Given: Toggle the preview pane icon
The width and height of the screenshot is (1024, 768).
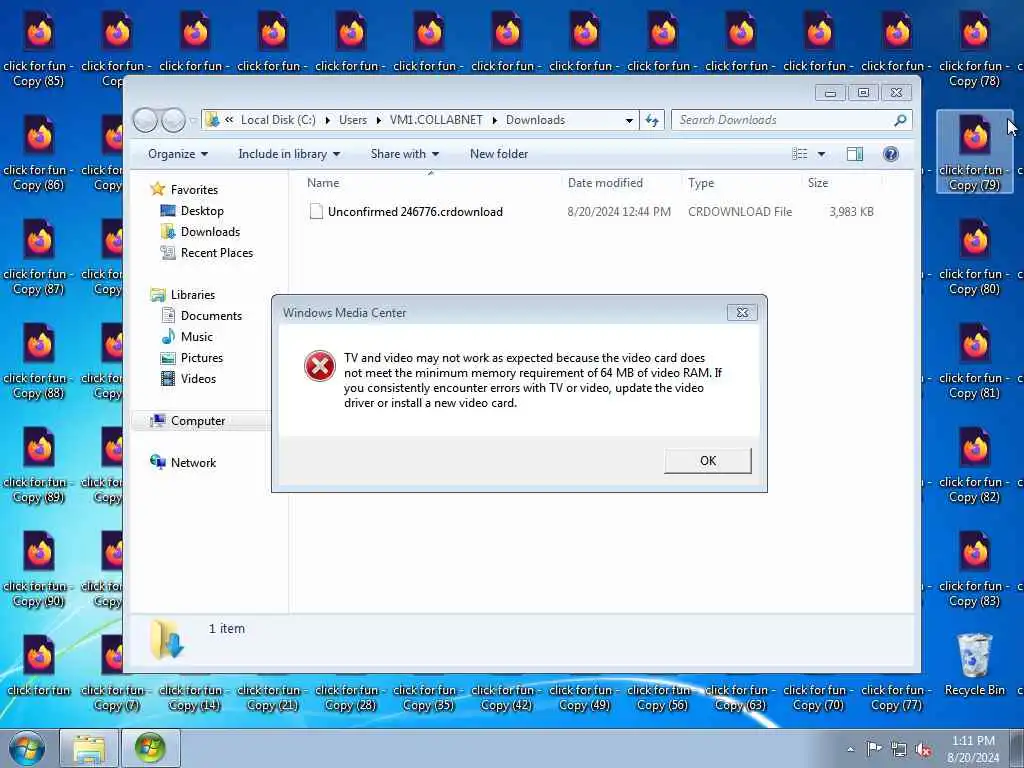Looking at the screenshot, I should (x=855, y=154).
